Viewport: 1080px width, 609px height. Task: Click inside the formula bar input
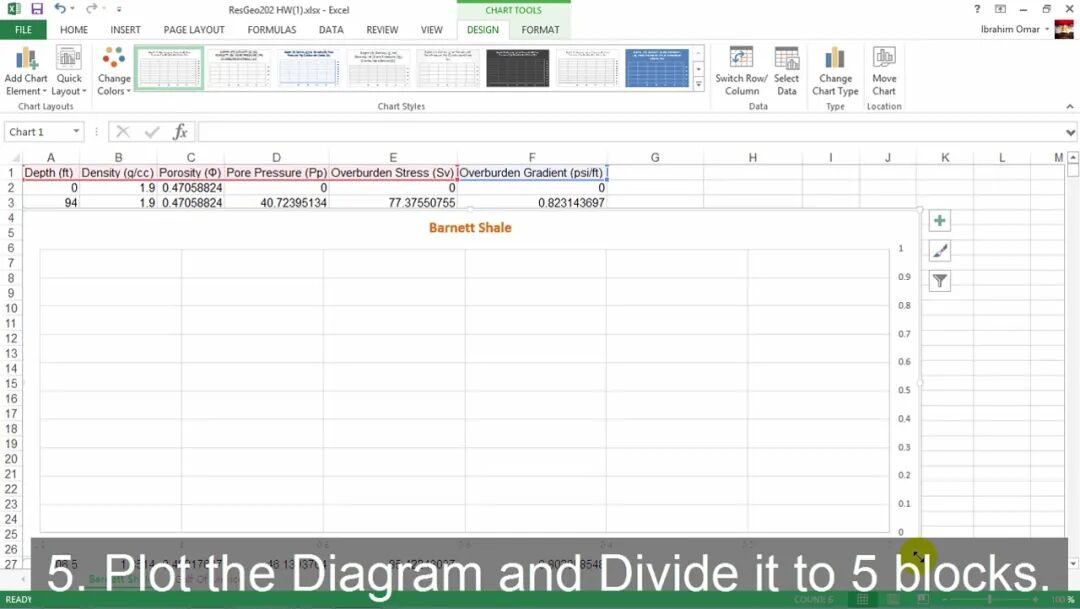pyautogui.click(x=630, y=132)
